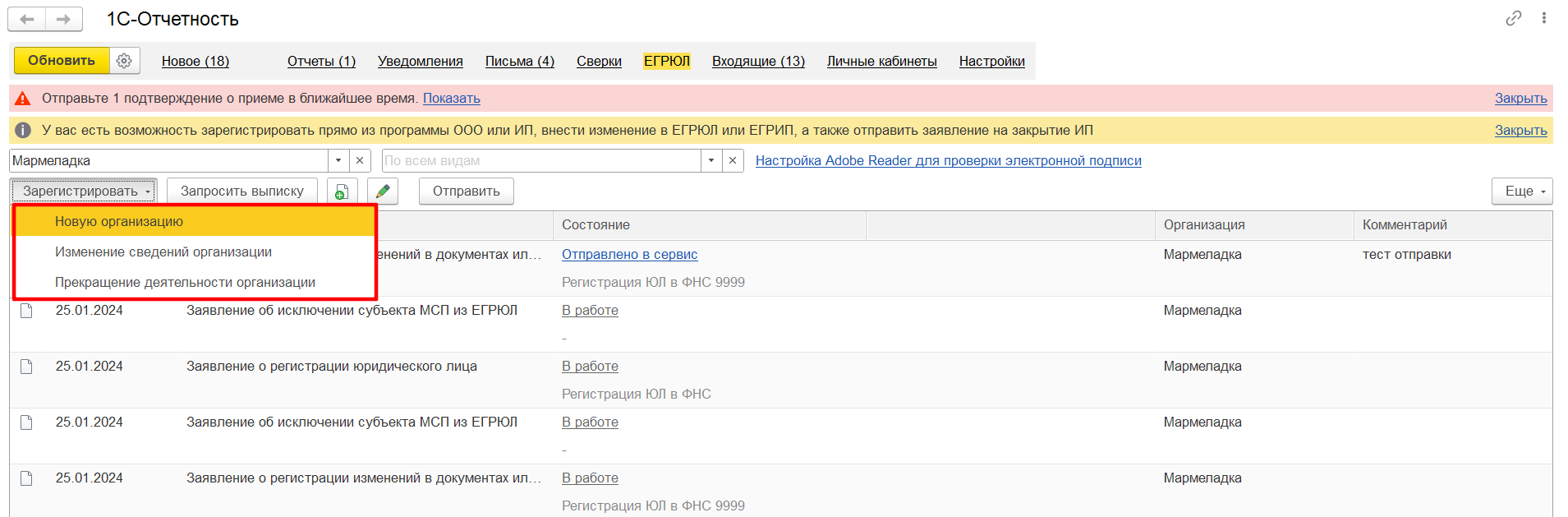Switch to the Письма (4) tab
The height and width of the screenshot is (517, 1568).
tap(520, 62)
